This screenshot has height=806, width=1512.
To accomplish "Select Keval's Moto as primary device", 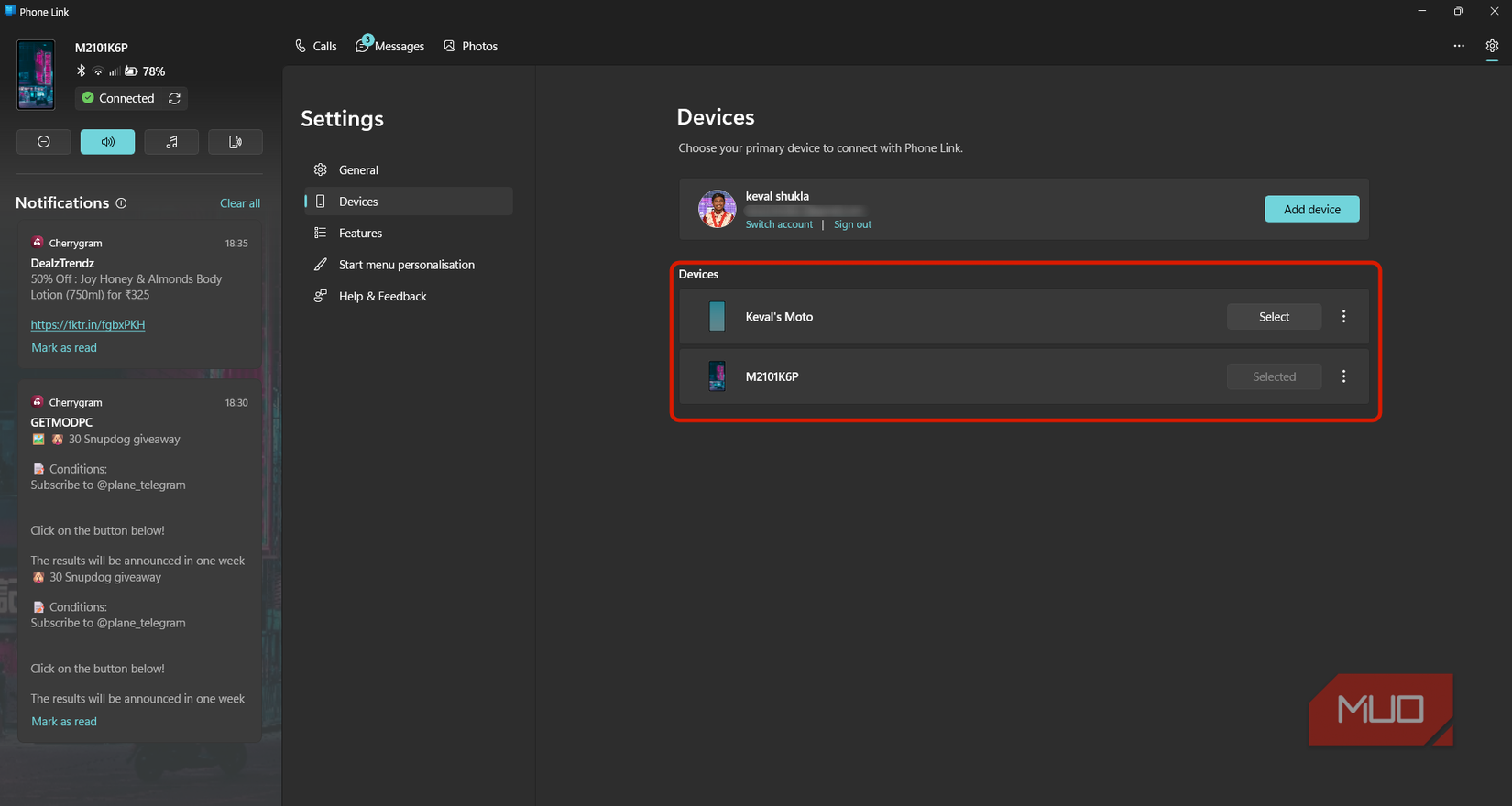I will 1274,317.
